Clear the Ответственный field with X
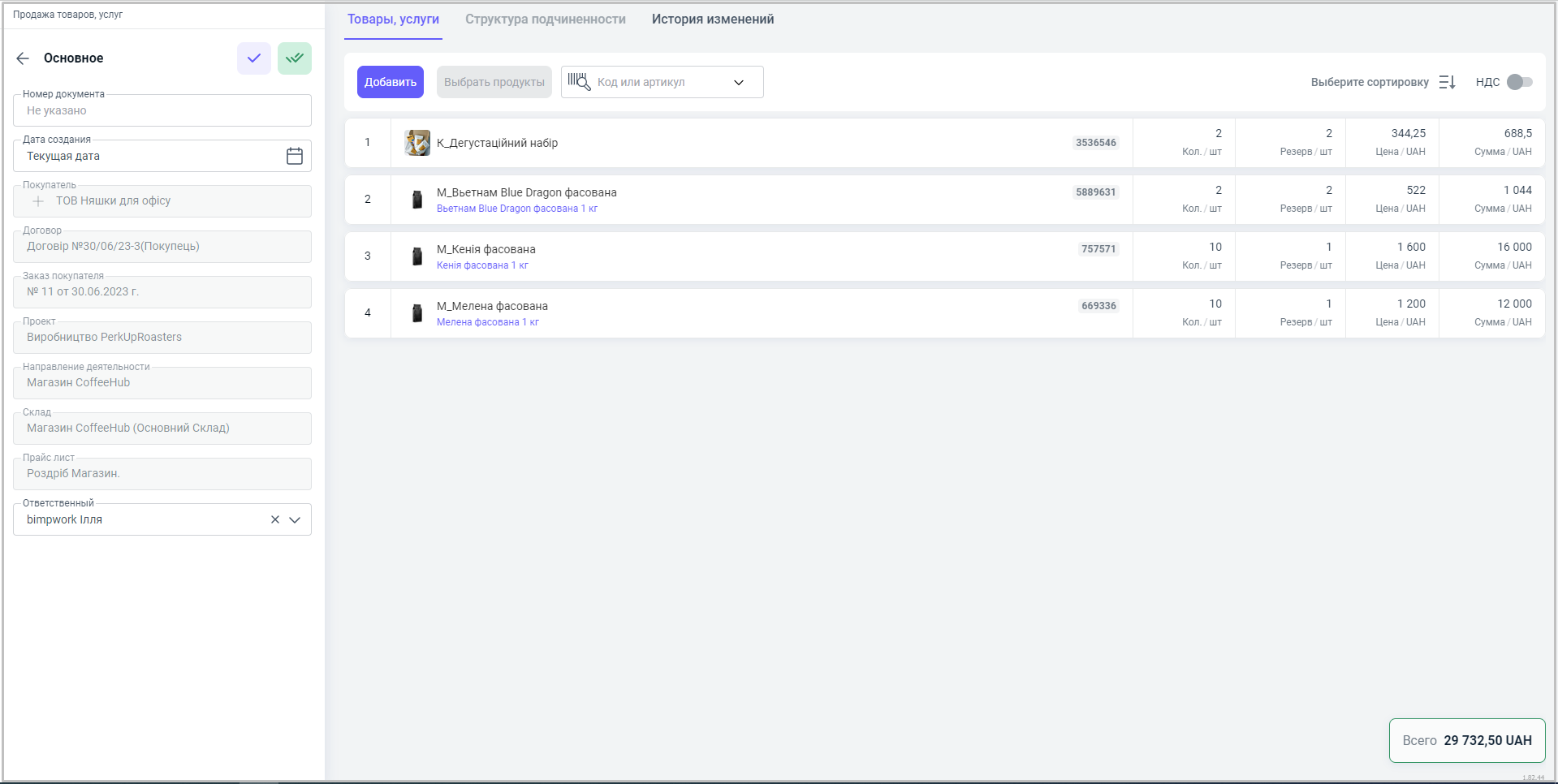This screenshot has height=784, width=1558. [275, 519]
